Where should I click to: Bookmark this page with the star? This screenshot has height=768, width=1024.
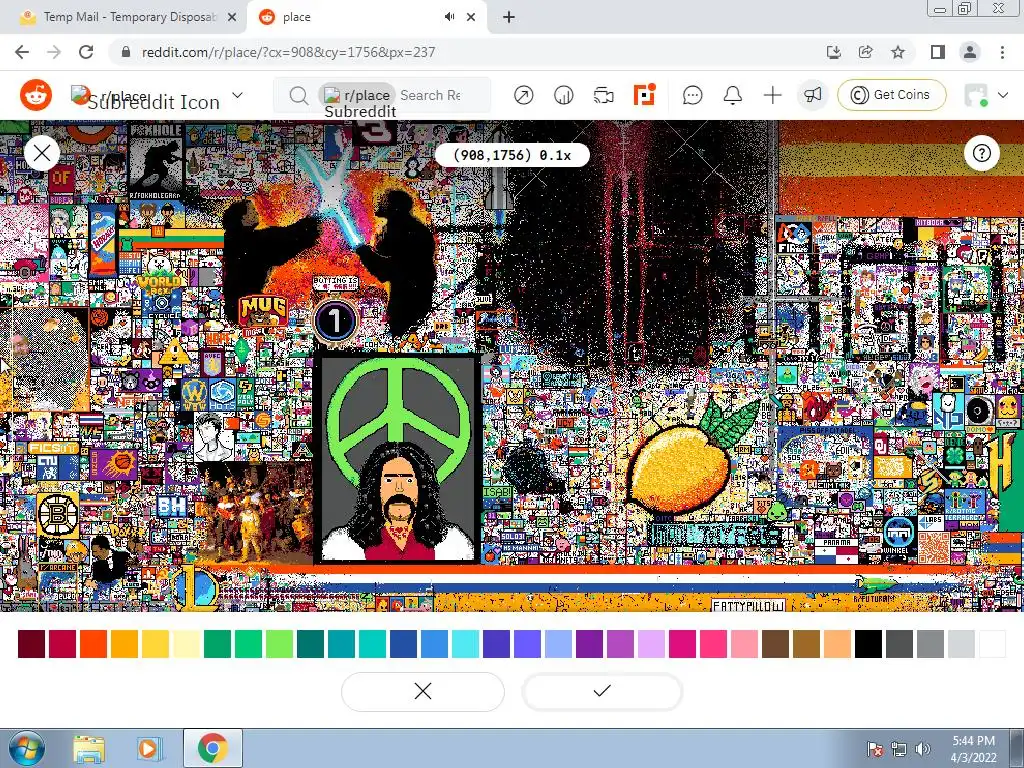coord(898,52)
